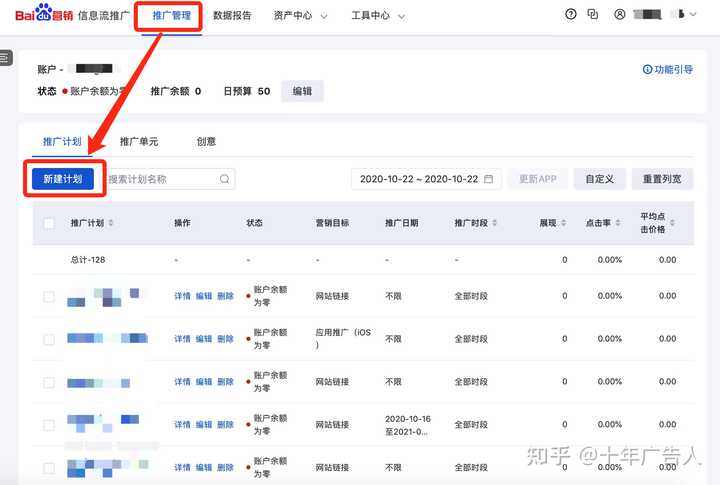Check the third plan row checkbox
This screenshot has height=485, width=720.
click(x=49, y=382)
